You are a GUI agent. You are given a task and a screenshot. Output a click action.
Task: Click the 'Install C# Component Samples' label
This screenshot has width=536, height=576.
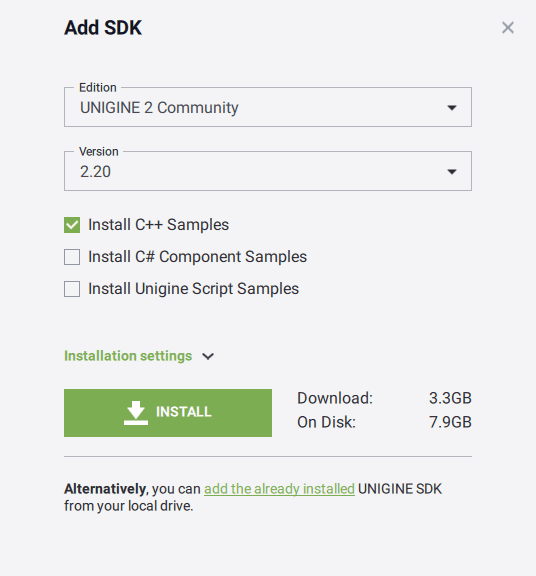point(197,257)
